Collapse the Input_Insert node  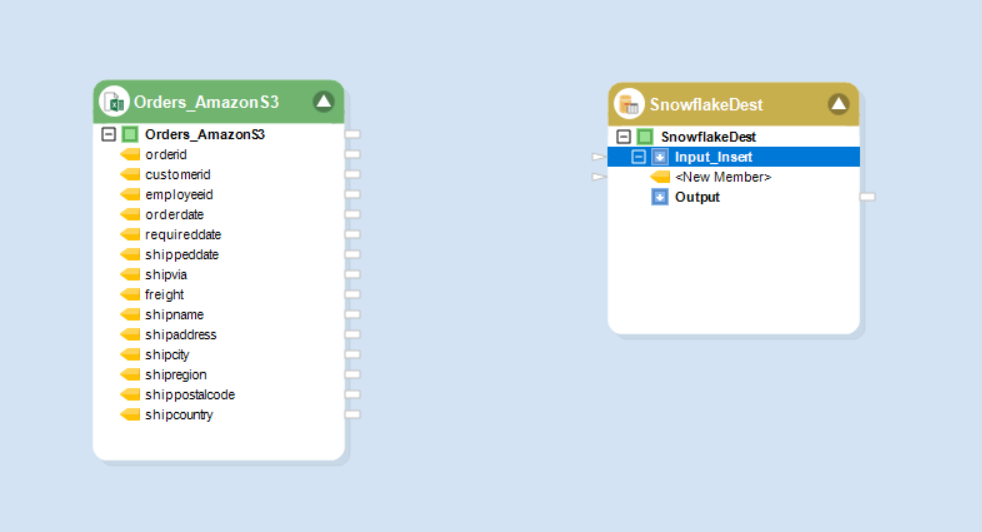(639, 157)
